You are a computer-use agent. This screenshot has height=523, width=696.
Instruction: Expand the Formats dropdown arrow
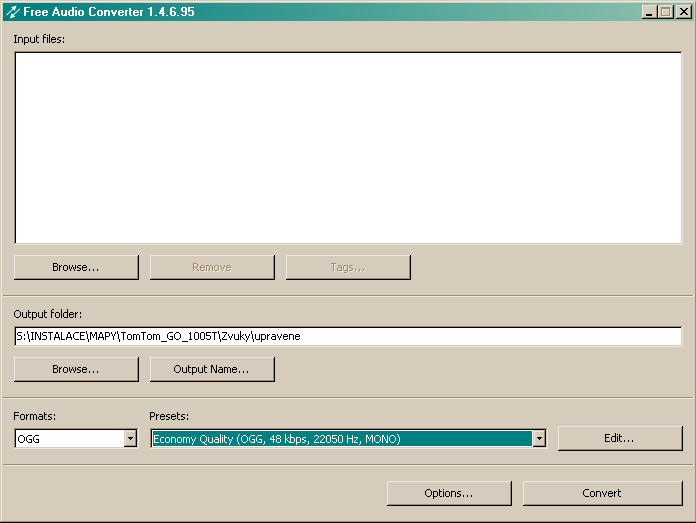[x=130, y=439]
